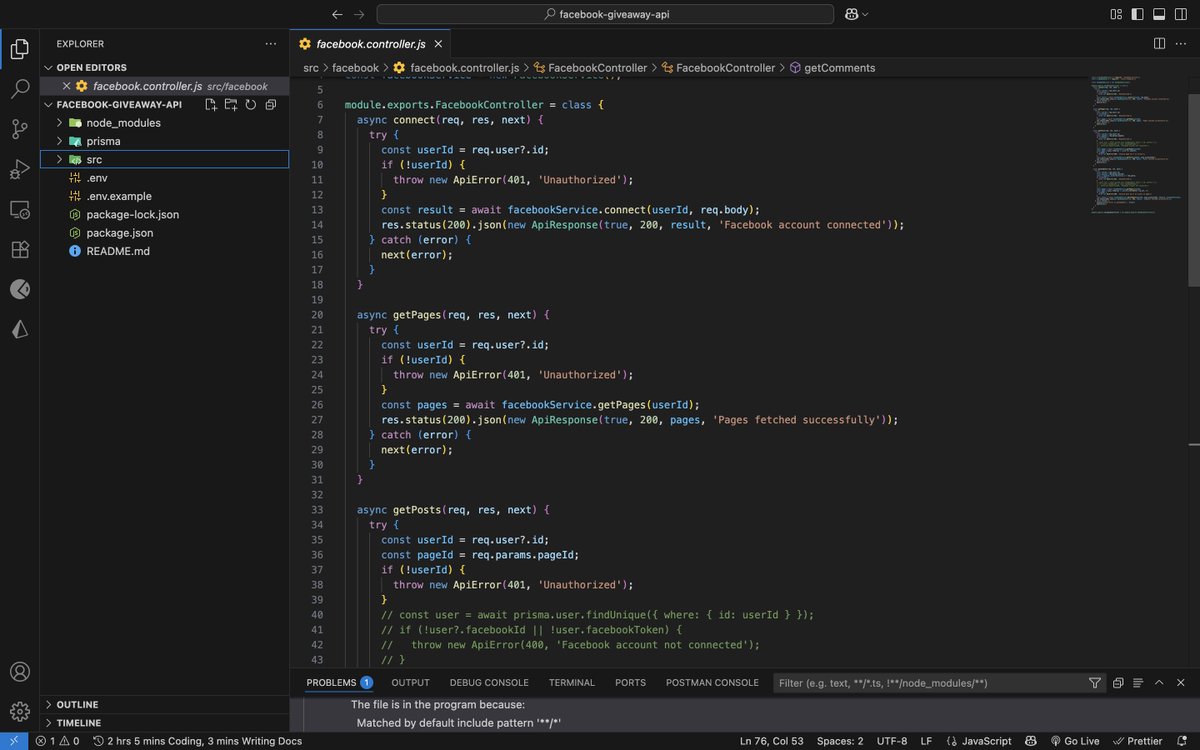Click the New File icon in explorer
Viewport: 1200px width, 750px height.
tap(211, 104)
